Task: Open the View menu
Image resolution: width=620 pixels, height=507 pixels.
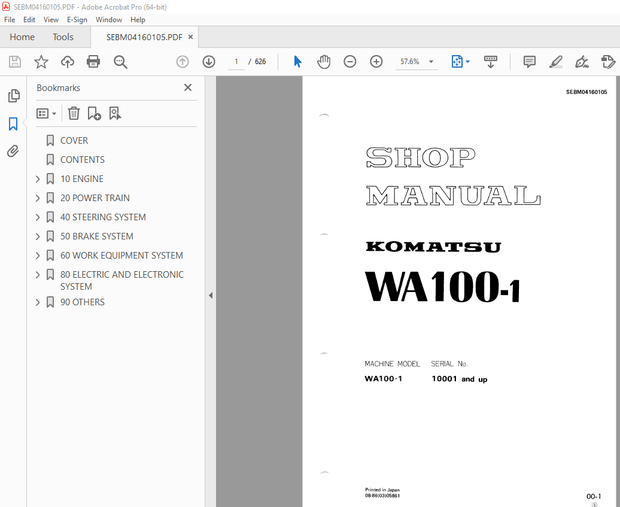Action: (x=51, y=20)
